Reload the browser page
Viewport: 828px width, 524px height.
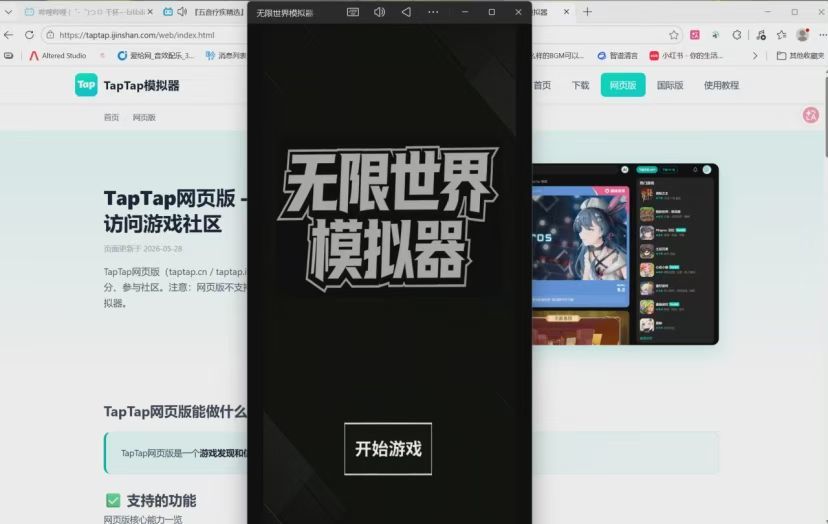coord(29,35)
